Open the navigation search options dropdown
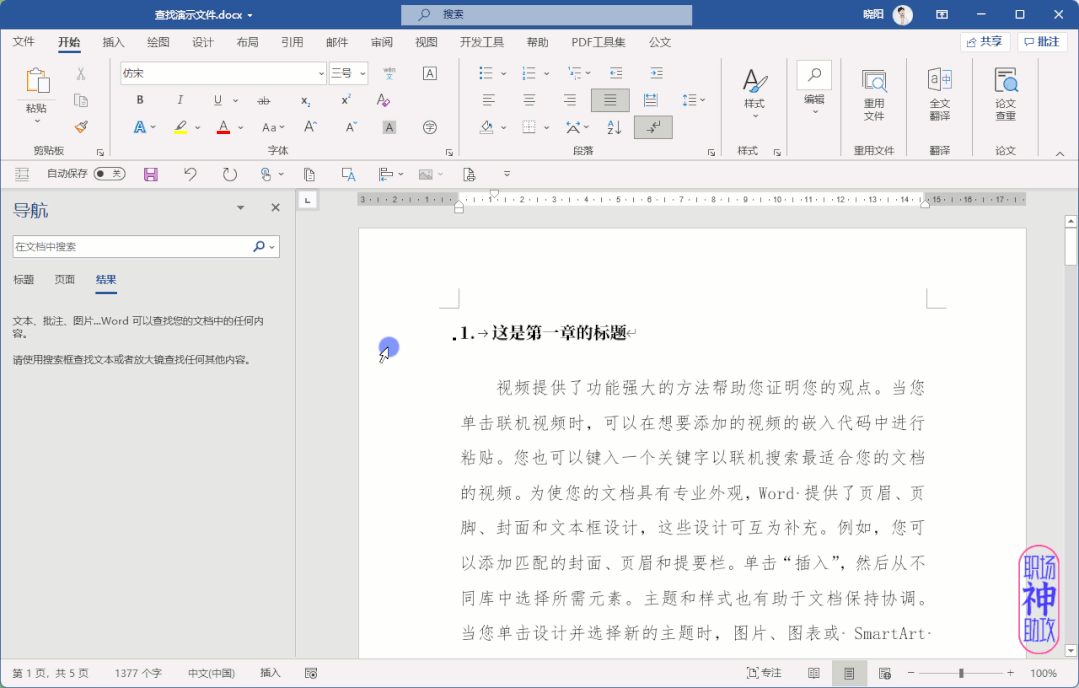This screenshot has height=688, width=1079. pyautogui.click(x=273, y=246)
